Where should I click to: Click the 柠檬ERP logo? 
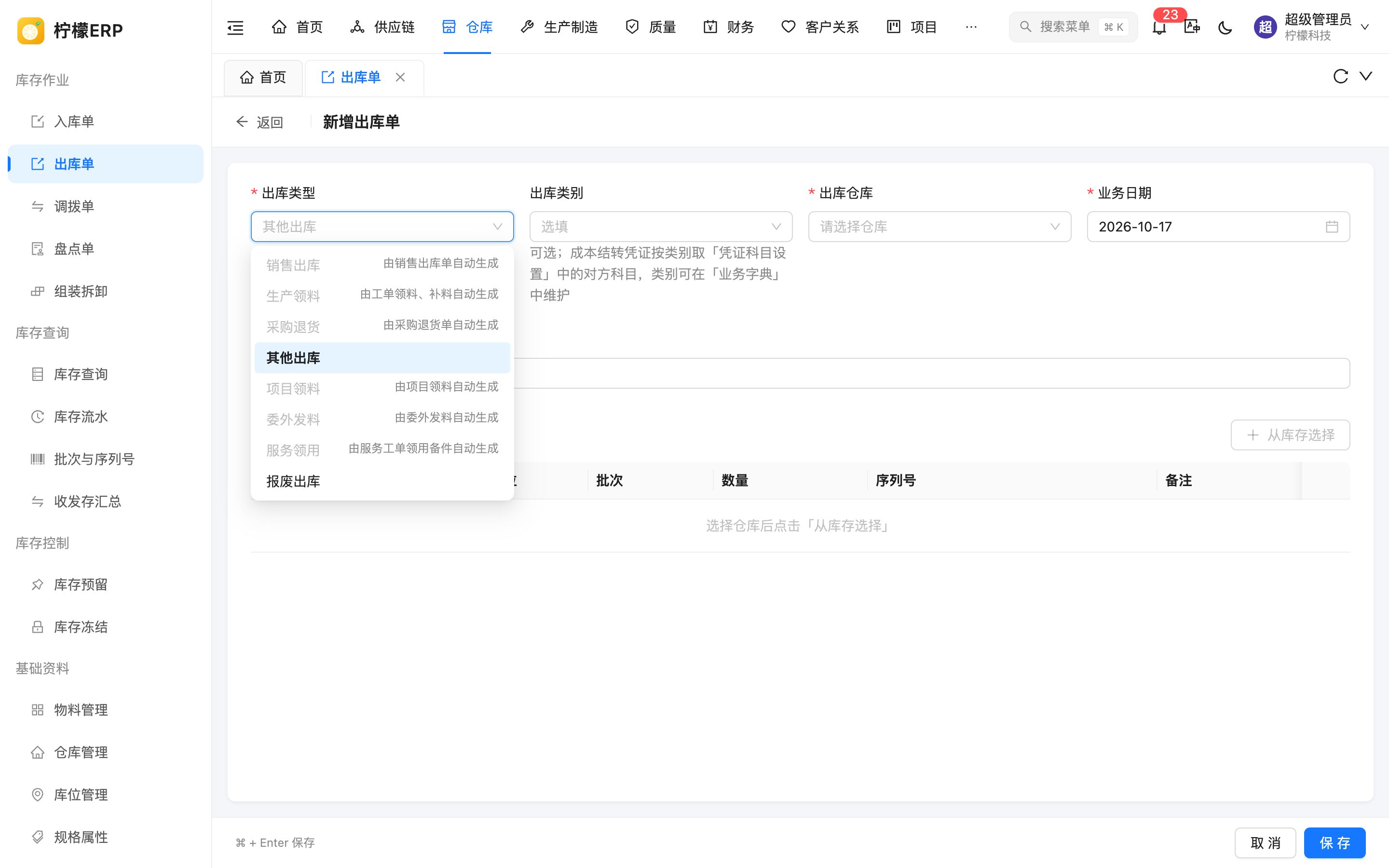70,30
